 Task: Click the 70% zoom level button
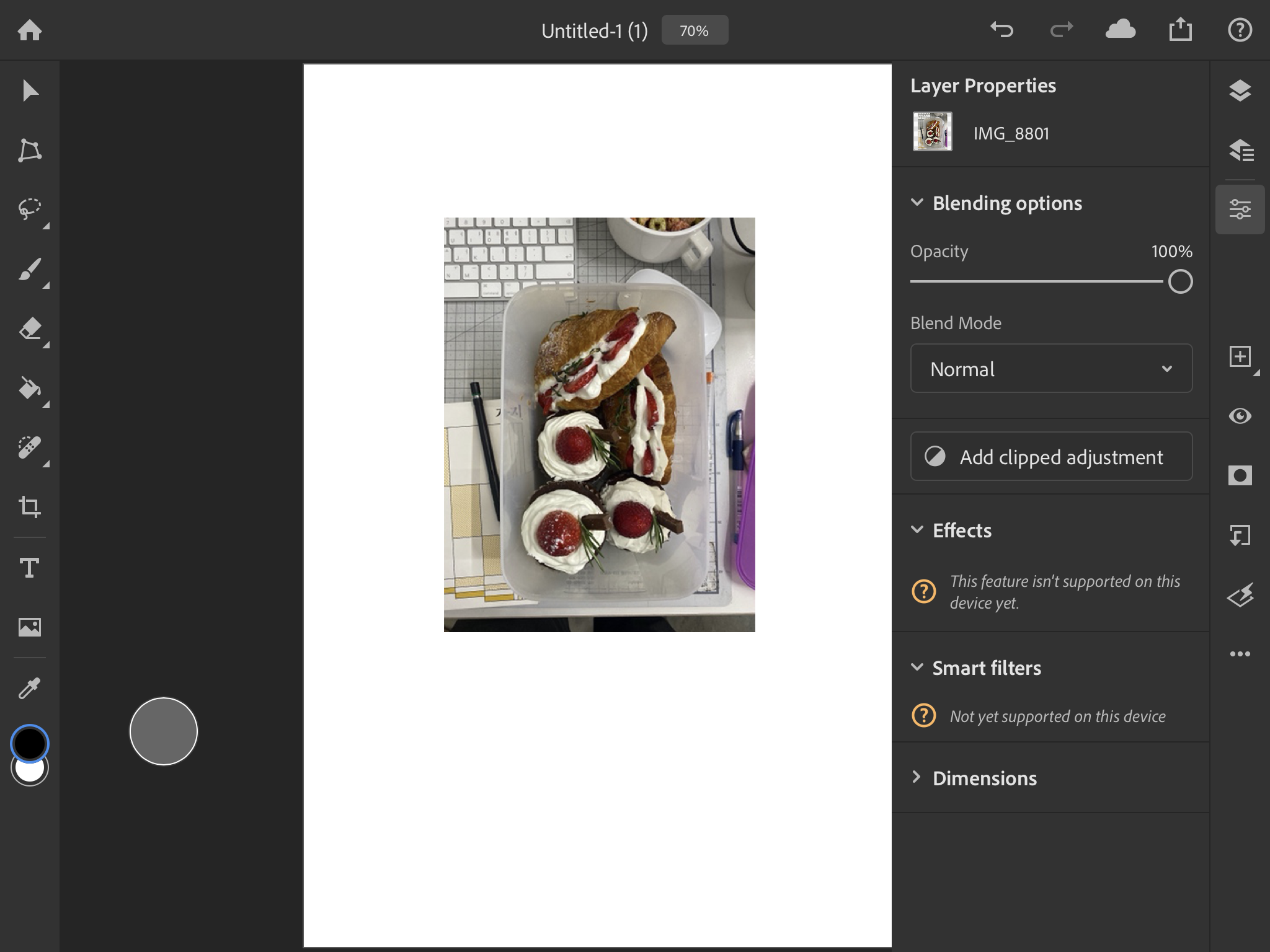(695, 30)
